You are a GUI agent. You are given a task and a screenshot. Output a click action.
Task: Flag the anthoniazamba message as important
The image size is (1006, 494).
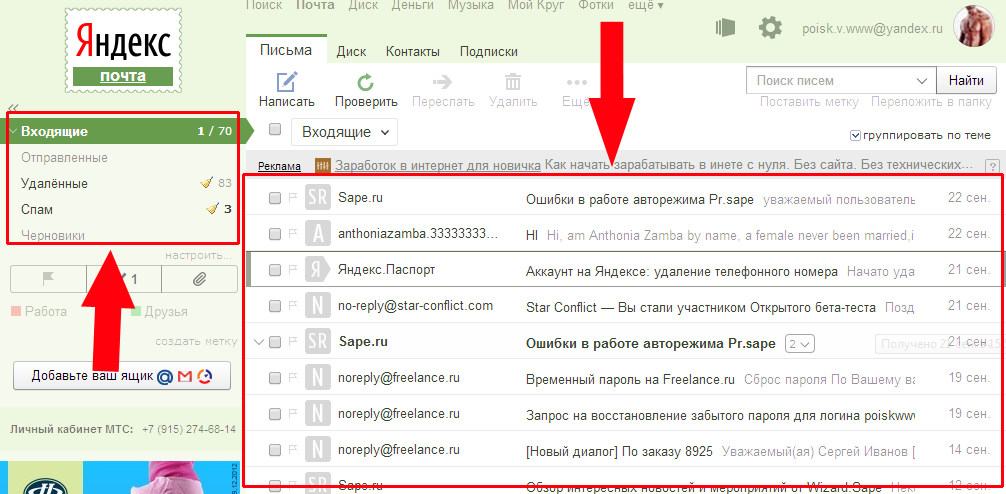(x=293, y=235)
